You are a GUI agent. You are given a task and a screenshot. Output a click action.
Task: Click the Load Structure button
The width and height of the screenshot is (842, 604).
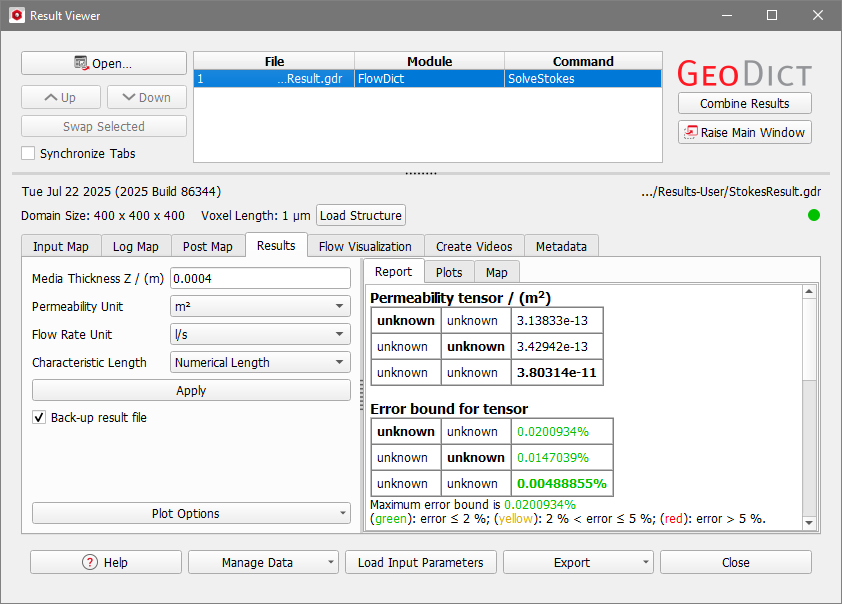tap(361, 215)
